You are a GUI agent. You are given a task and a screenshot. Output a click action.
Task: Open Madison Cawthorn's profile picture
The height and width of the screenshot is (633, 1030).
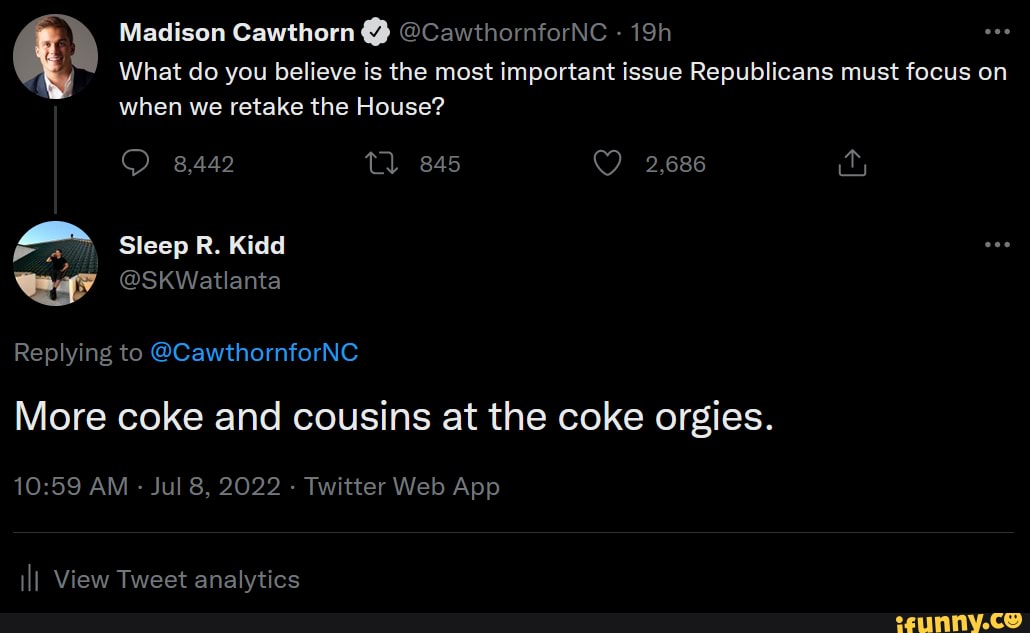[56, 55]
